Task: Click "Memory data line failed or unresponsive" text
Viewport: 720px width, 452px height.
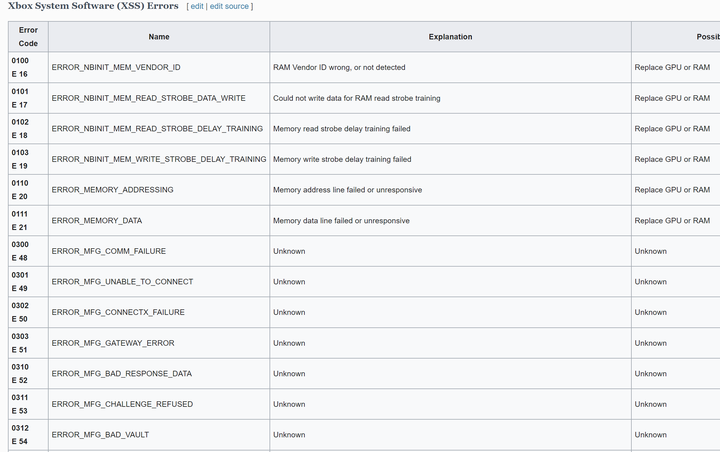Action: (341, 220)
